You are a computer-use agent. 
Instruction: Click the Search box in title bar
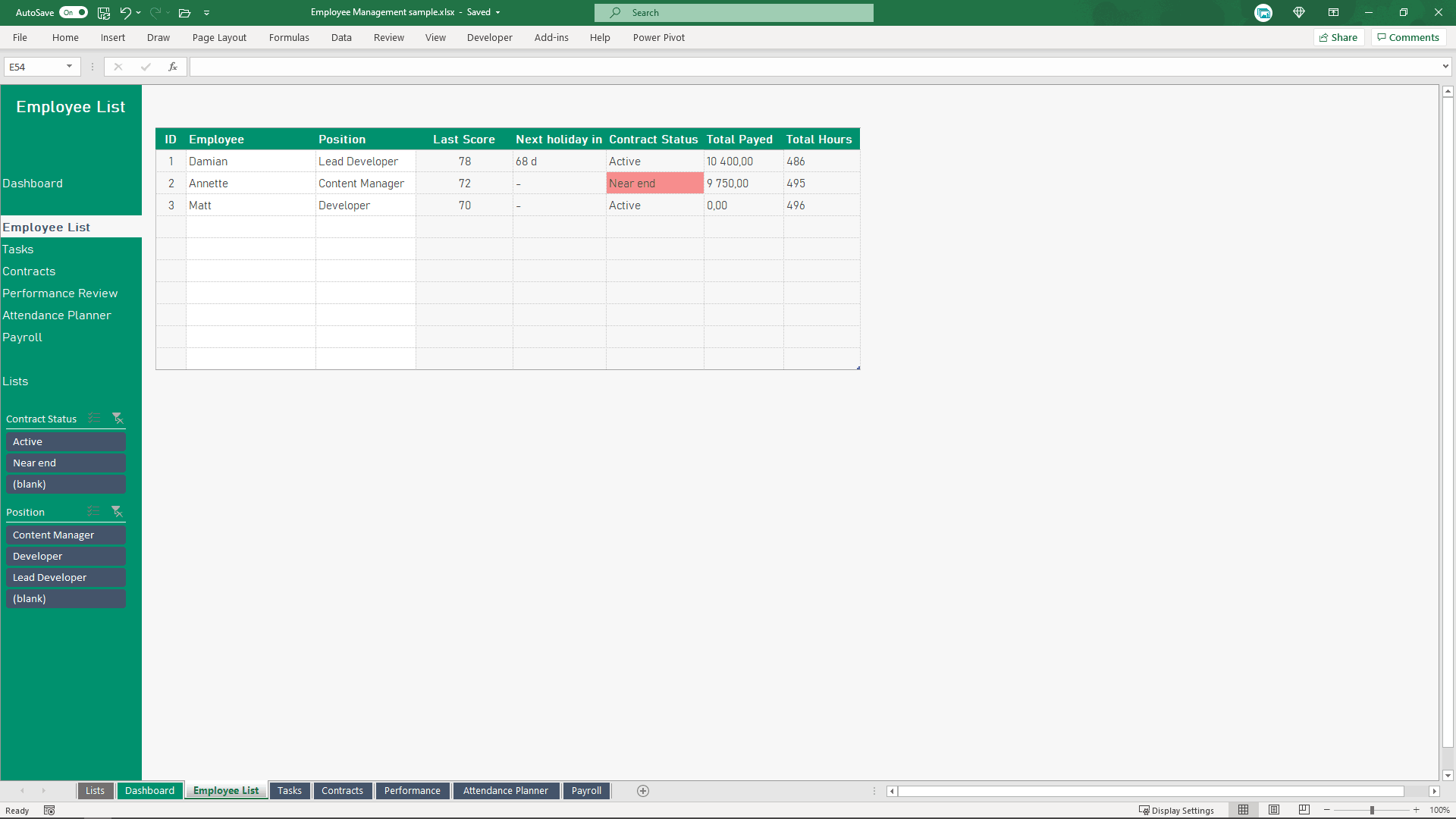[x=733, y=12]
